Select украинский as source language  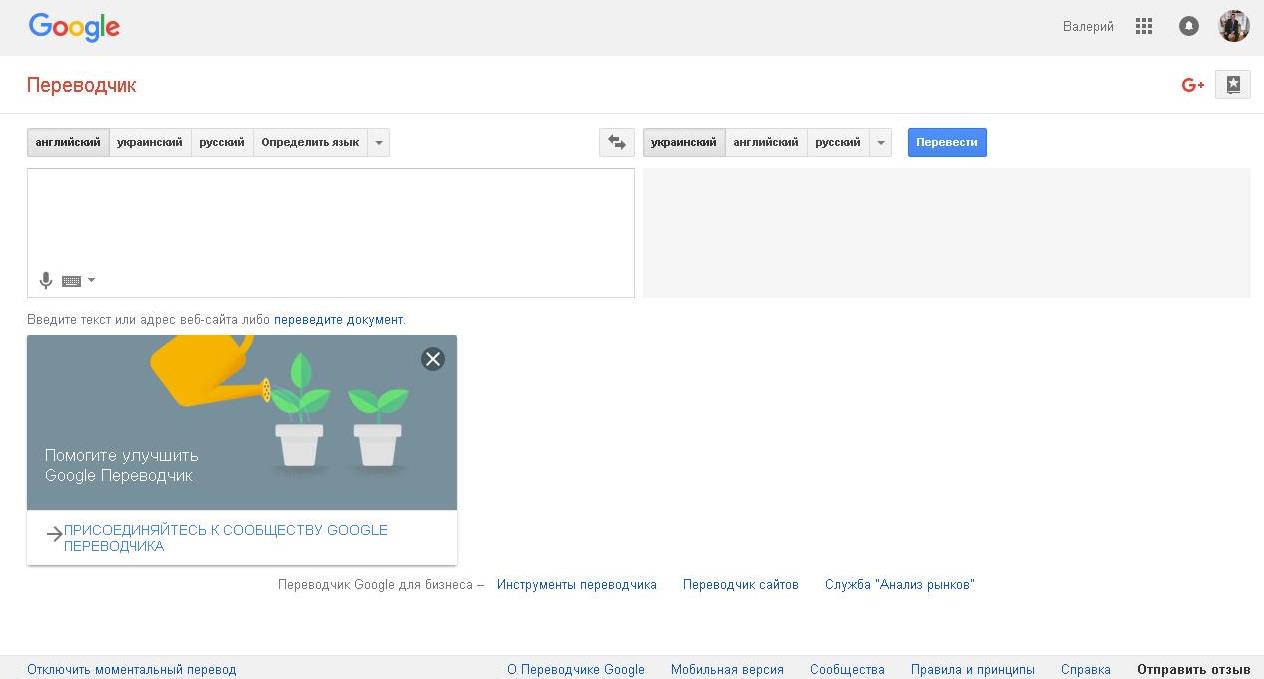click(150, 142)
